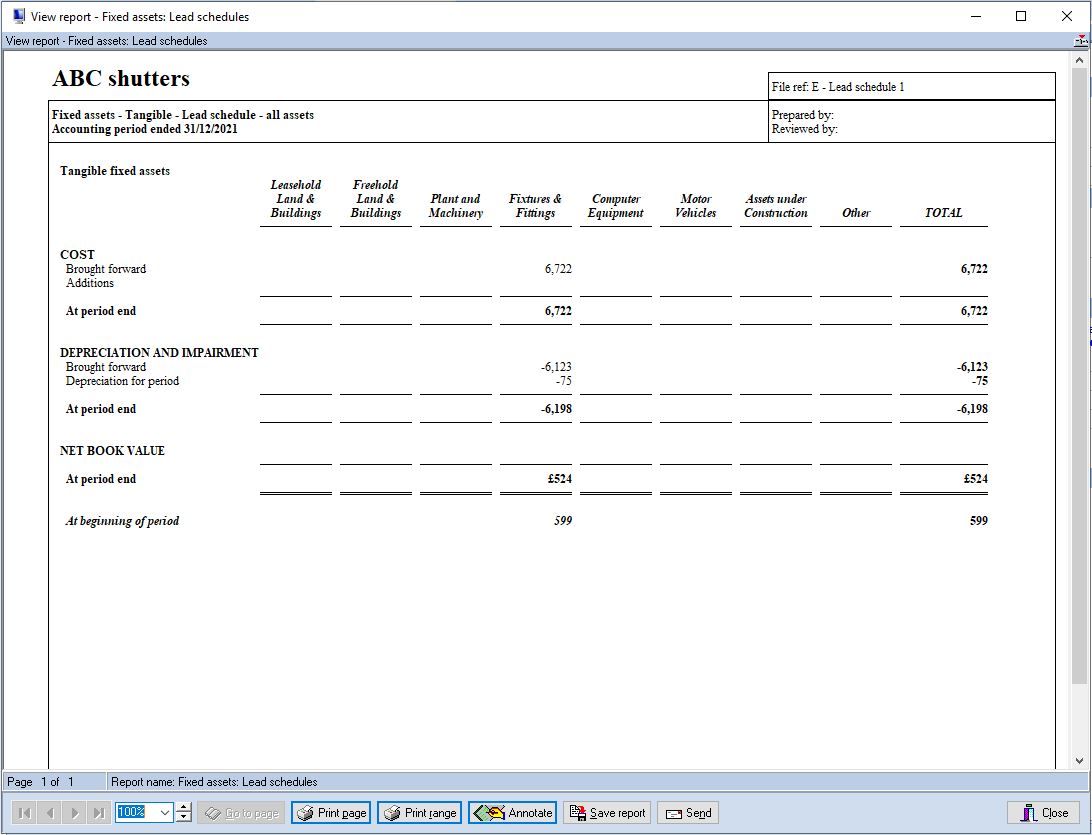
Task: Select the "Leasehold Land & Buildings" column heading
Action: pyautogui.click(x=296, y=199)
